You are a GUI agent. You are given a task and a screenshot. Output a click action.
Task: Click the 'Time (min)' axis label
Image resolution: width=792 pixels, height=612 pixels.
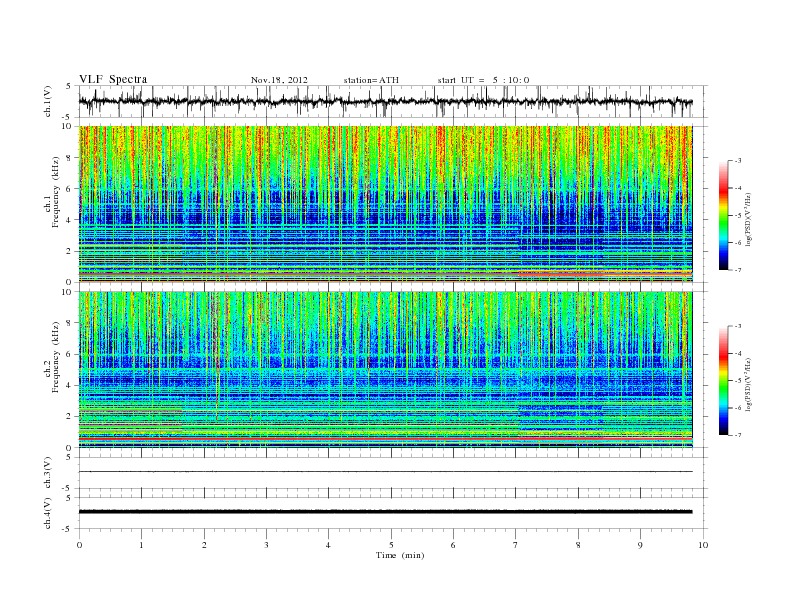pyautogui.click(x=400, y=555)
